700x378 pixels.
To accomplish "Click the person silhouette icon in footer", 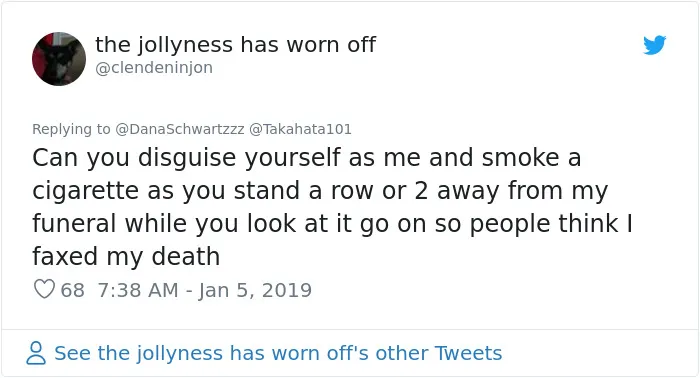I will point(36,353).
